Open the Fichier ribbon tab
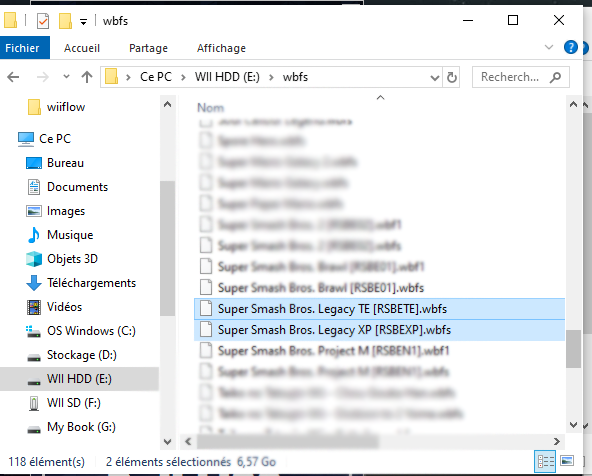Viewport: 592px width, 476px height. coord(25,48)
